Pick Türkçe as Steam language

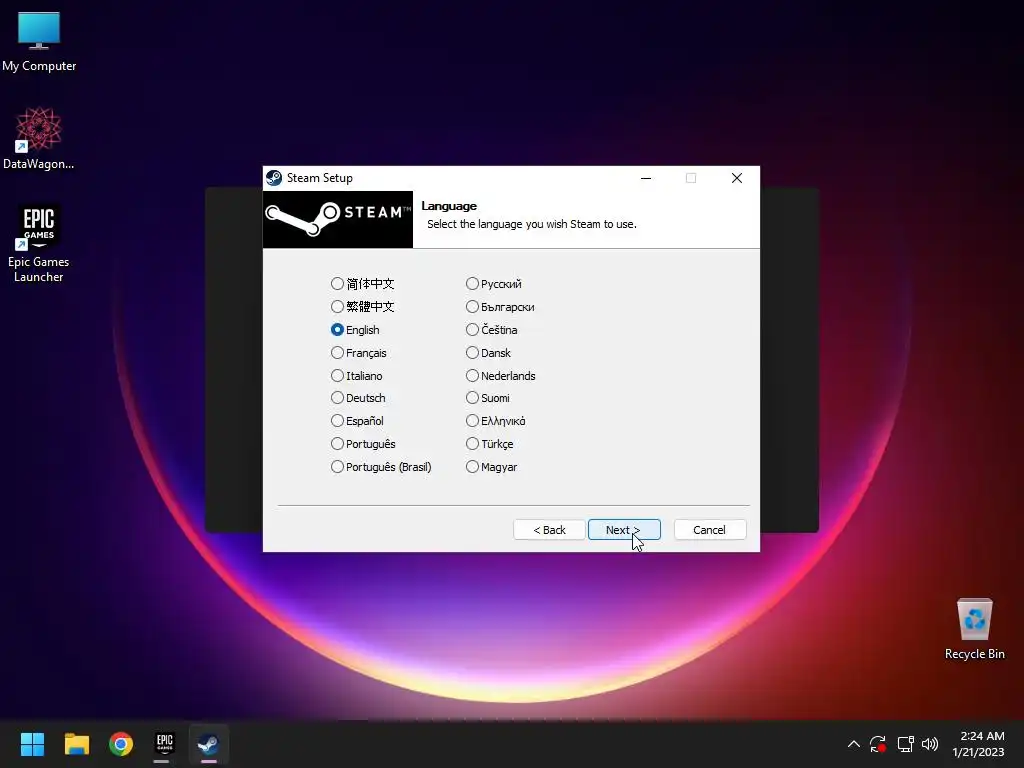click(x=490, y=443)
